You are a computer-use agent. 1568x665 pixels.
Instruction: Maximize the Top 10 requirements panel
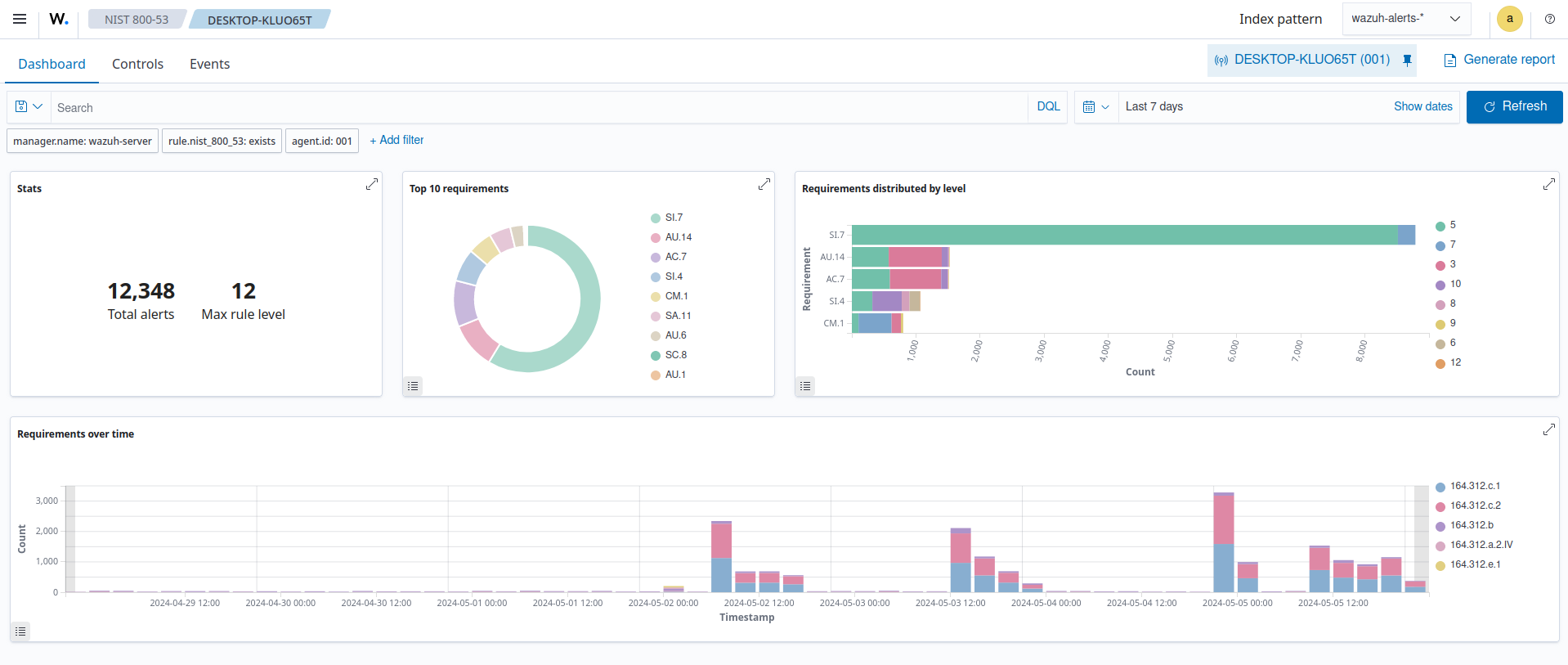click(764, 184)
